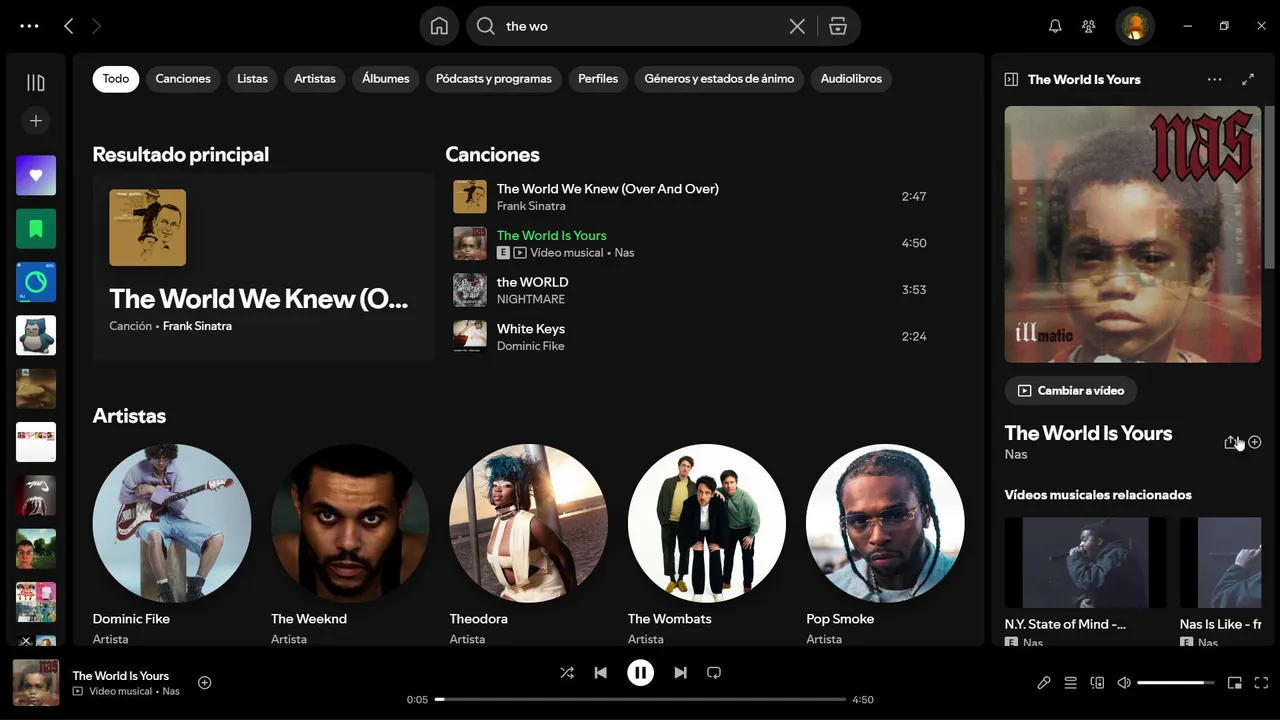1280x720 pixels.
Task: Open the Home page
Action: (439, 26)
